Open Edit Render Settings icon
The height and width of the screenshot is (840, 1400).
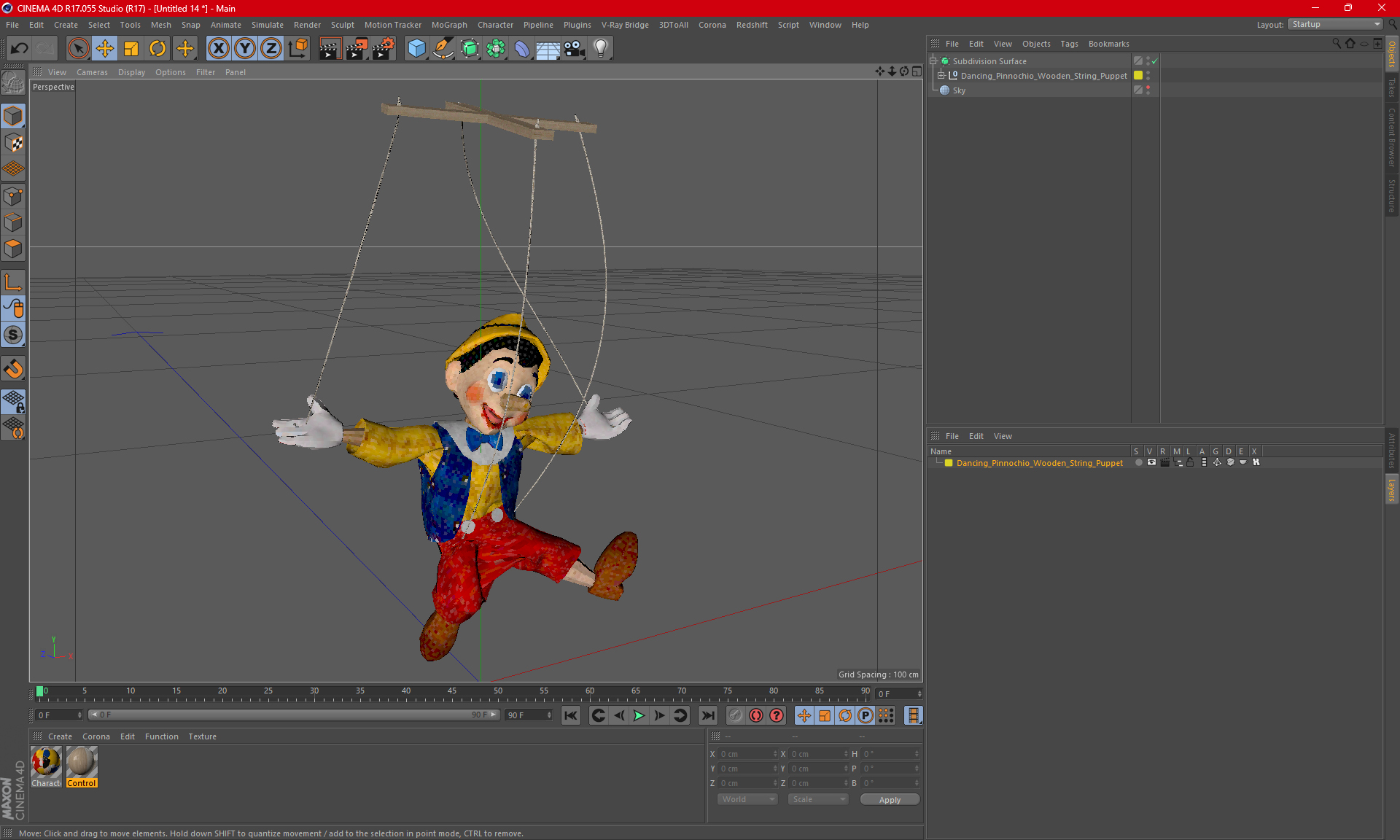(x=383, y=49)
